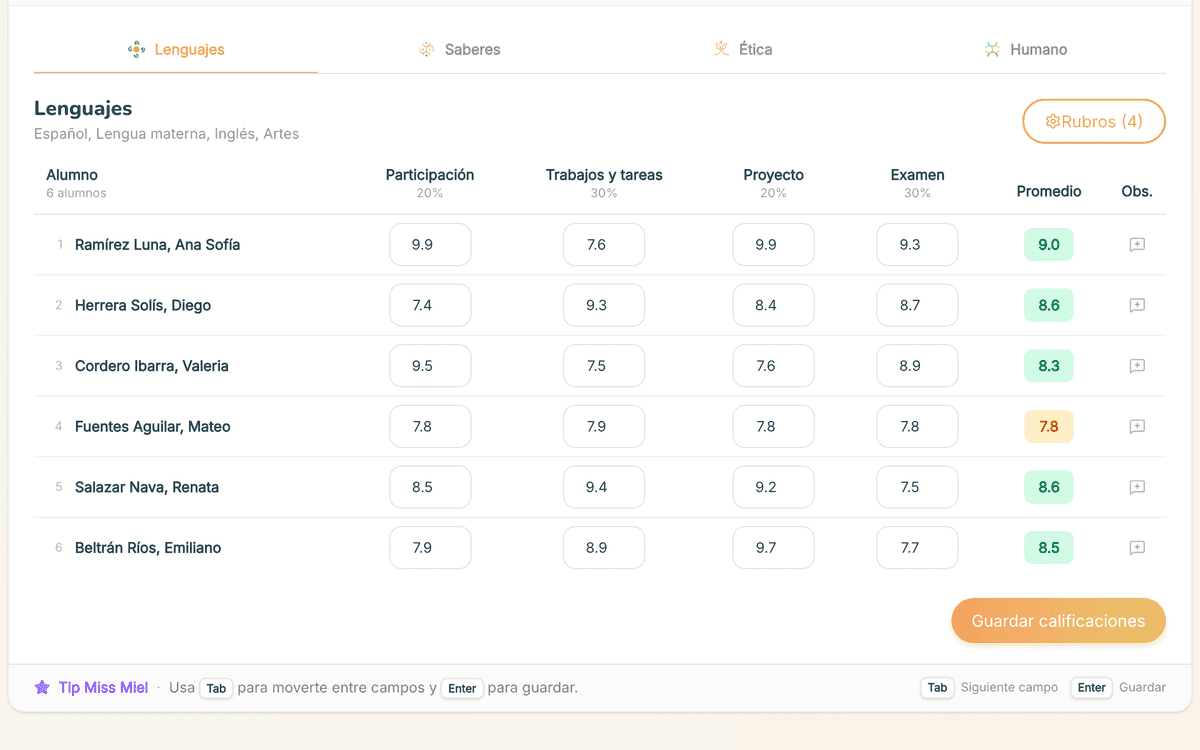Open Rubros (4) settings
This screenshot has width=1200, height=750.
(1094, 121)
